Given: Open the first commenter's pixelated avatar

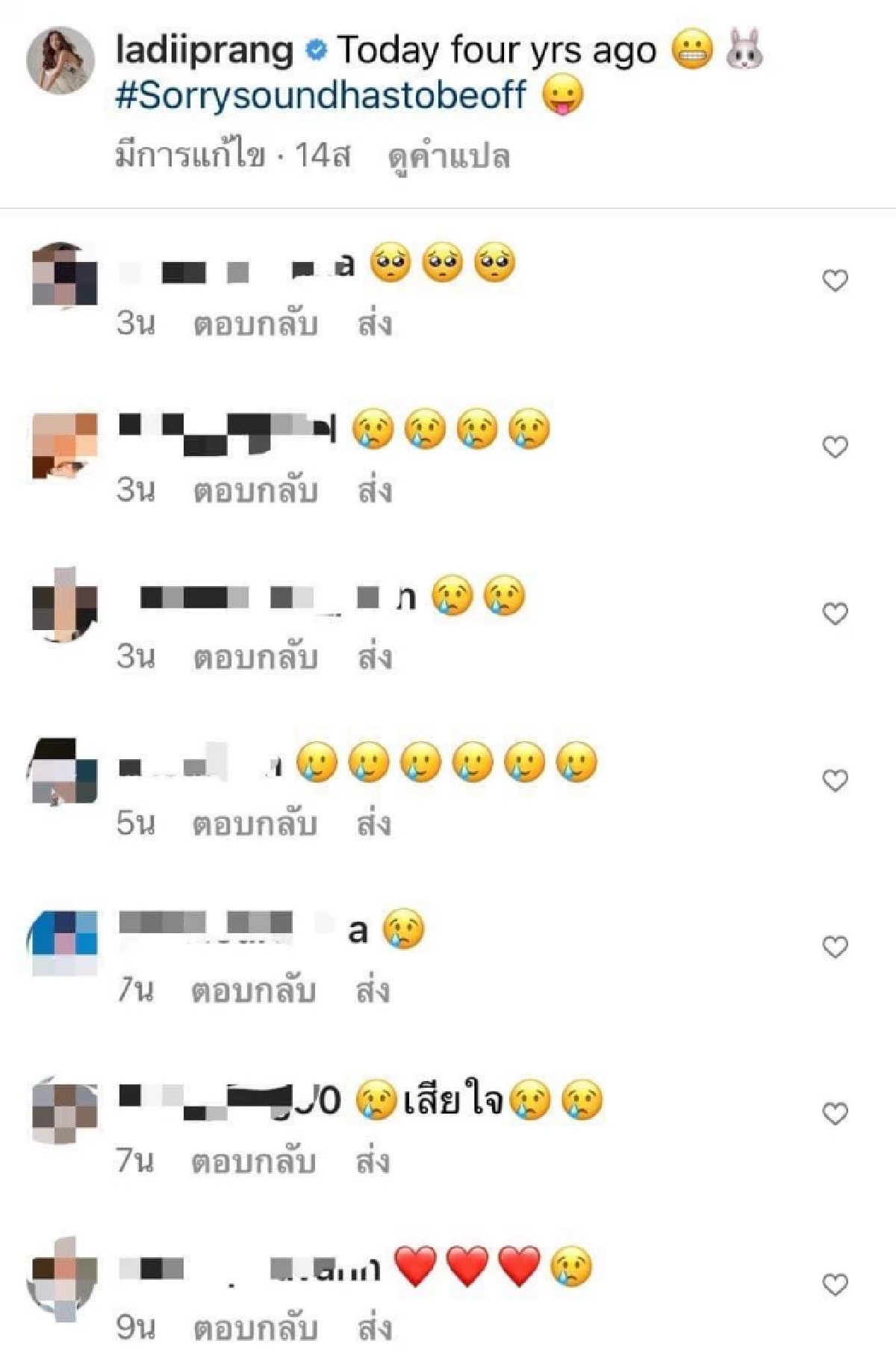Looking at the screenshot, I should tap(64, 274).
